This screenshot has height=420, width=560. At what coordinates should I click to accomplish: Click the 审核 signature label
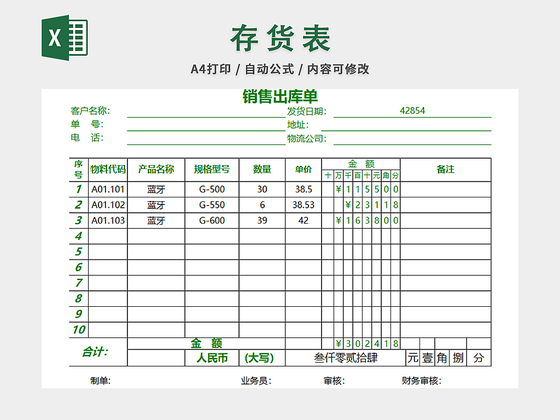pyautogui.click(x=334, y=381)
